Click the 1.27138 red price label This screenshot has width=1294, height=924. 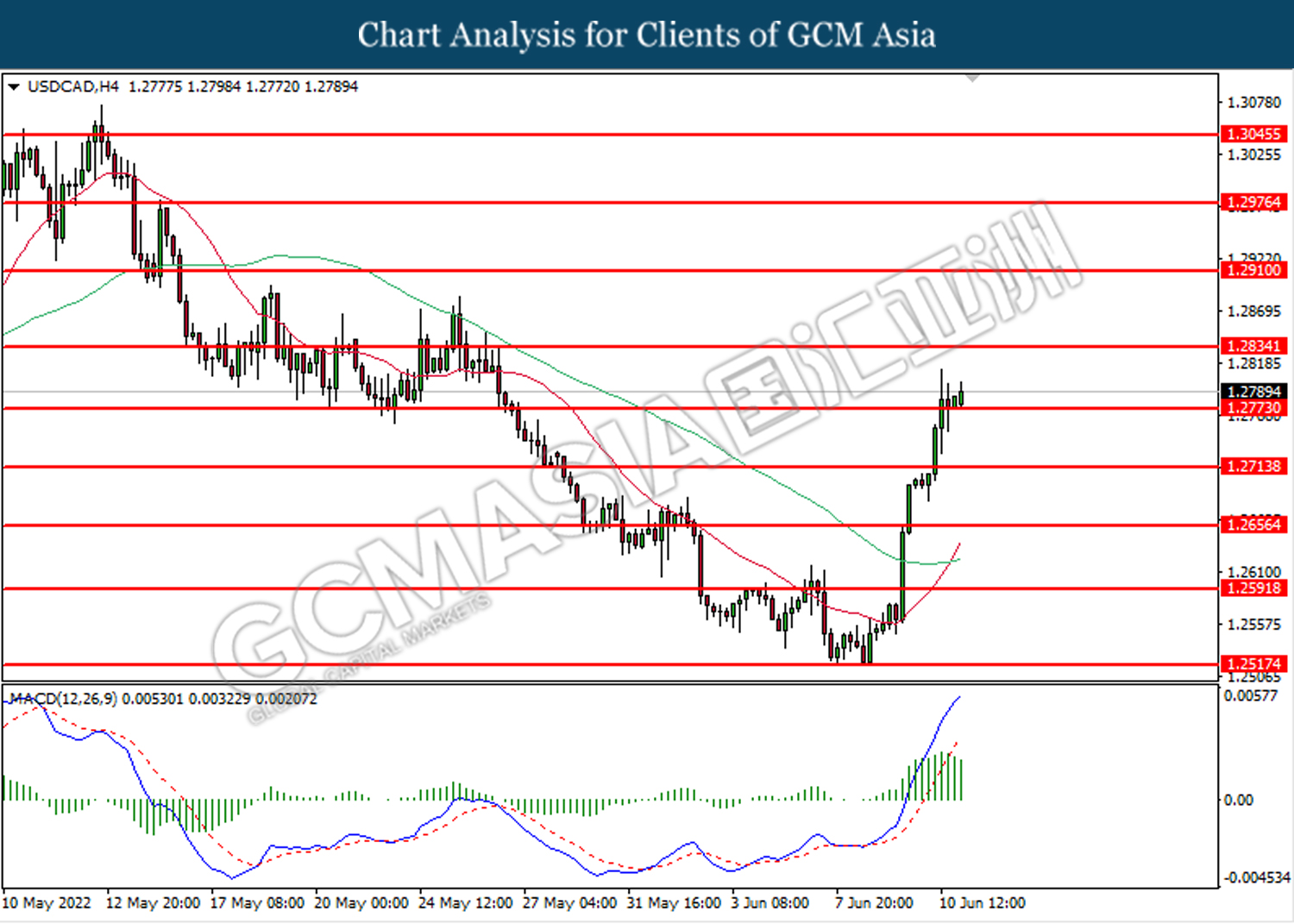click(1253, 466)
